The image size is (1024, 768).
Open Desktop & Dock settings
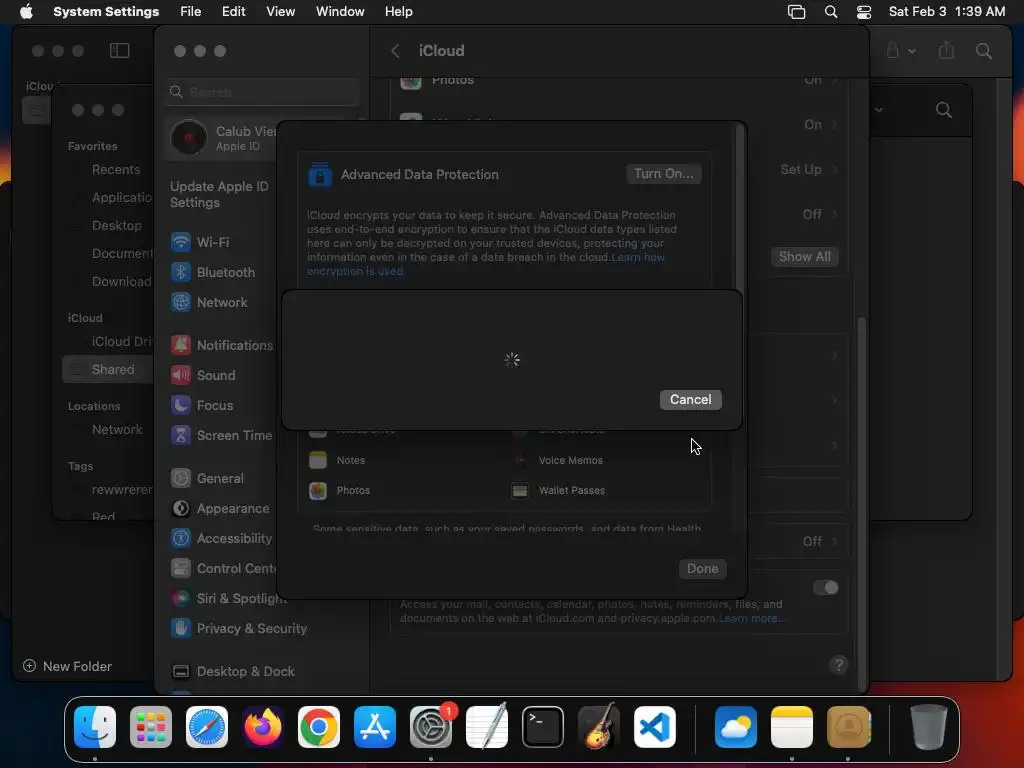point(233,672)
